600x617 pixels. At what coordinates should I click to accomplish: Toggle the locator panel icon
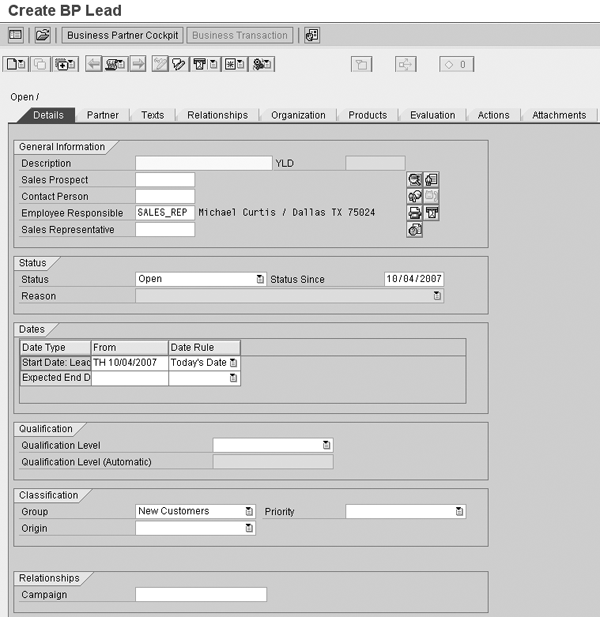pos(15,35)
